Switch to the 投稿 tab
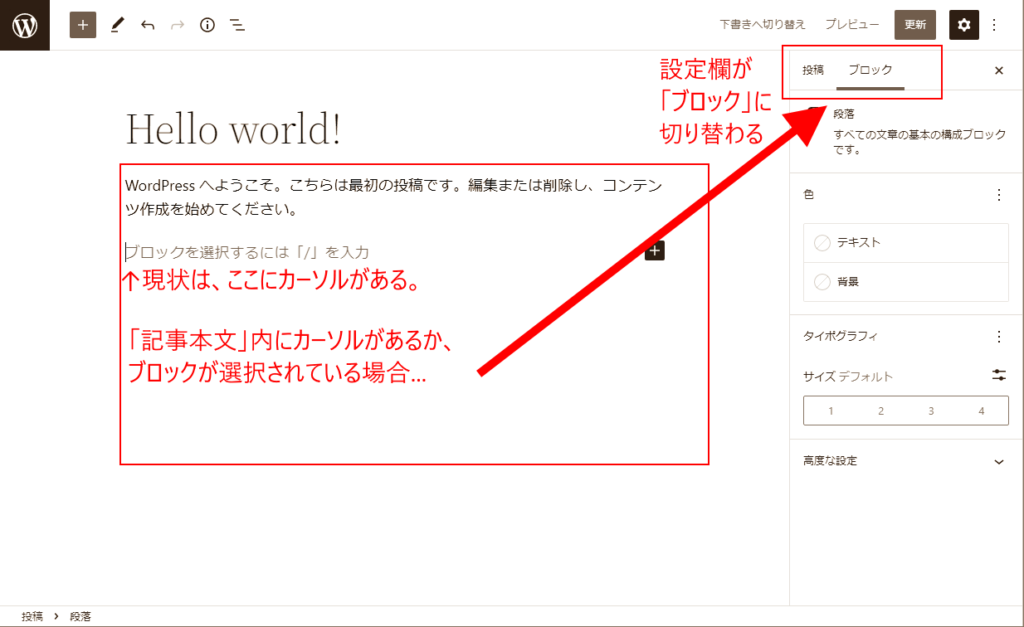The image size is (1024, 627). 813,70
